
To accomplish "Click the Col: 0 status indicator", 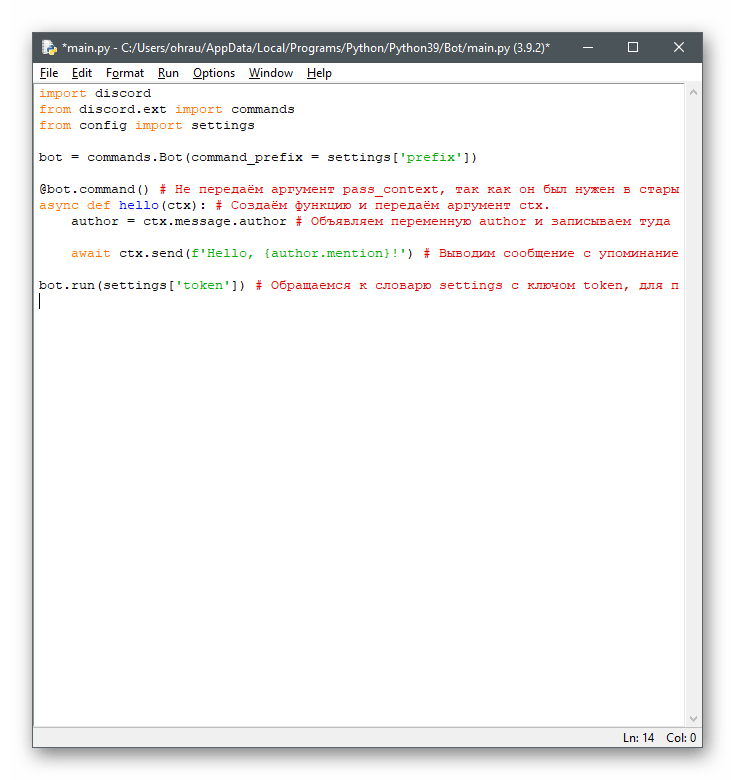I will point(682,738).
